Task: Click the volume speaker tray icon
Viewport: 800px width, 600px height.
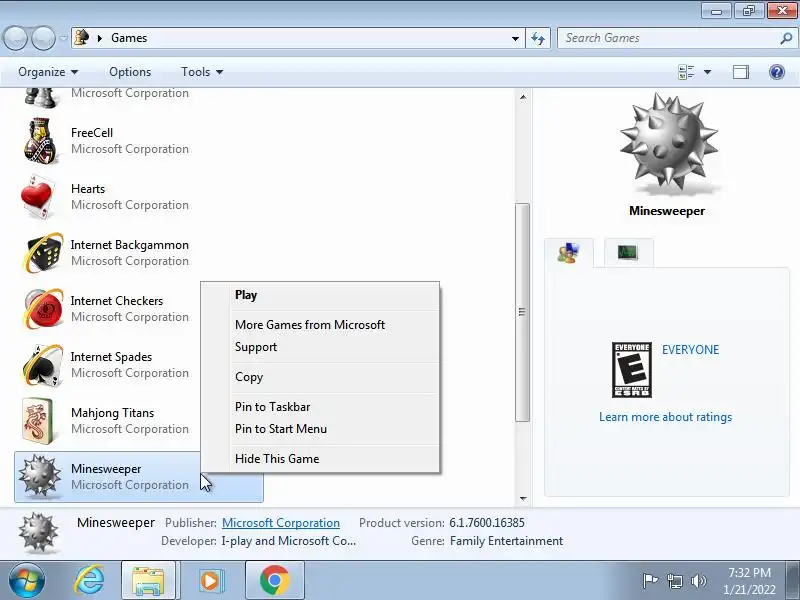Action: click(698, 581)
